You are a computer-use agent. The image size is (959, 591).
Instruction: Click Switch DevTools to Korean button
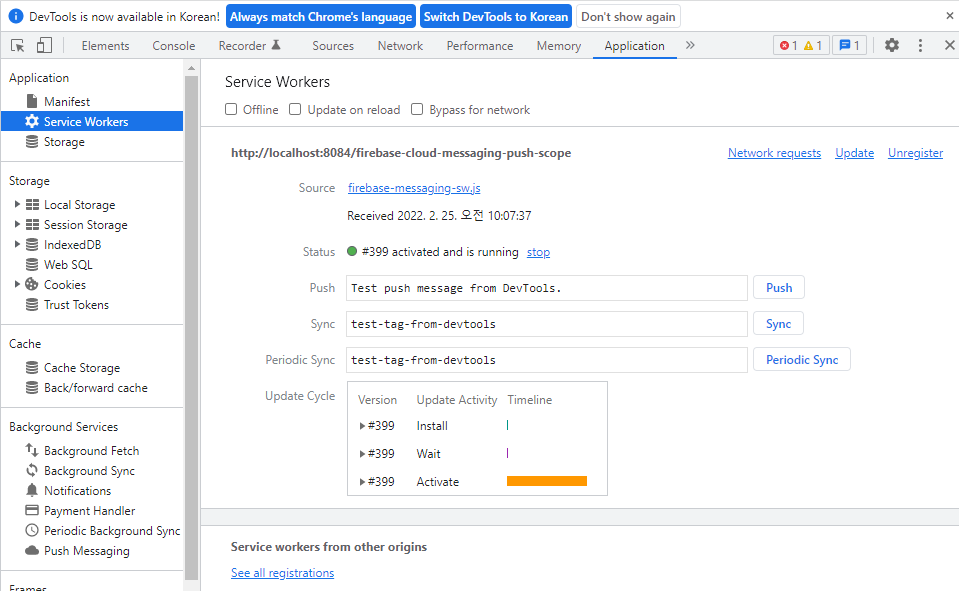496,17
